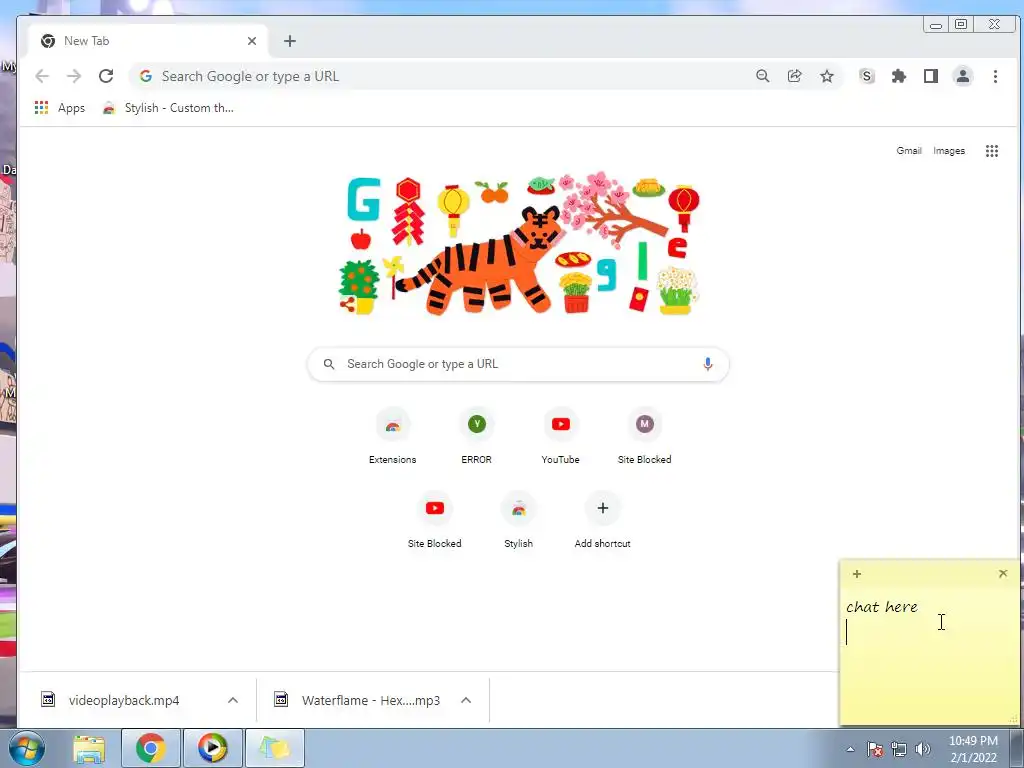The width and height of the screenshot is (1024, 768).
Task: Open downloaded Waterflame - Hex....mp3 file
Action: [x=370, y=700]
